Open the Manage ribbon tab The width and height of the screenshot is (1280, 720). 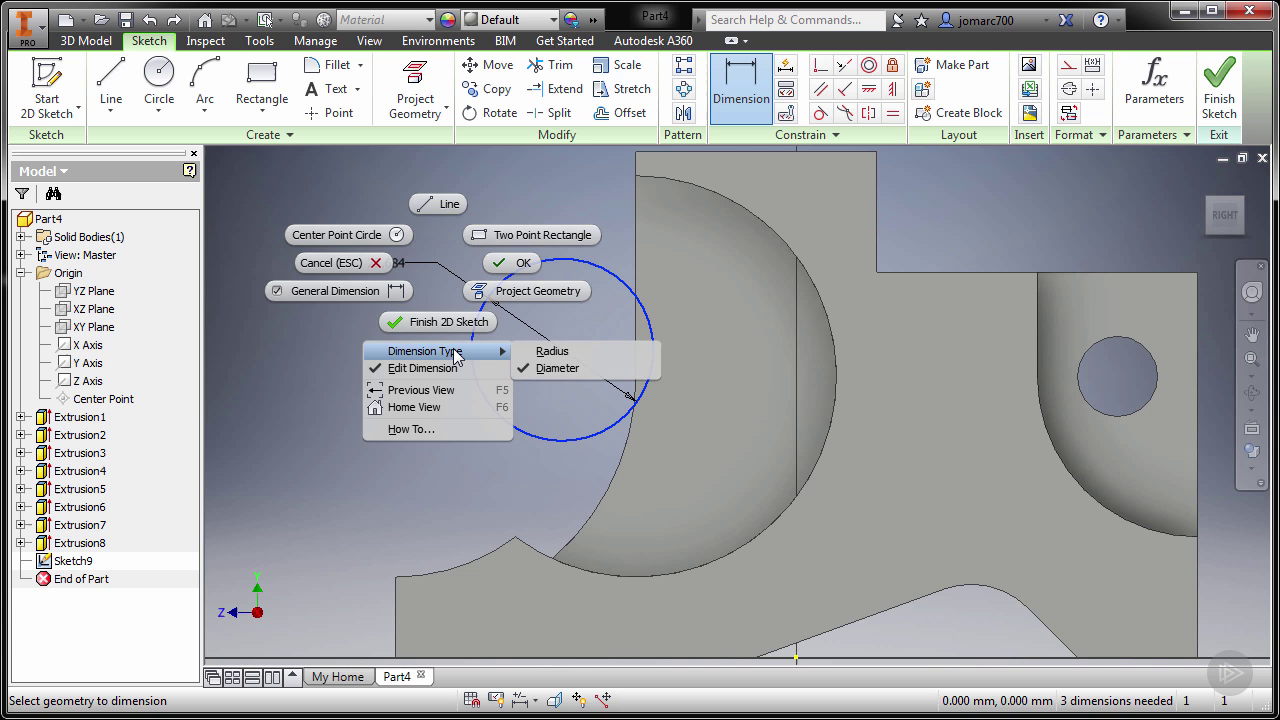tap(315, 41)
